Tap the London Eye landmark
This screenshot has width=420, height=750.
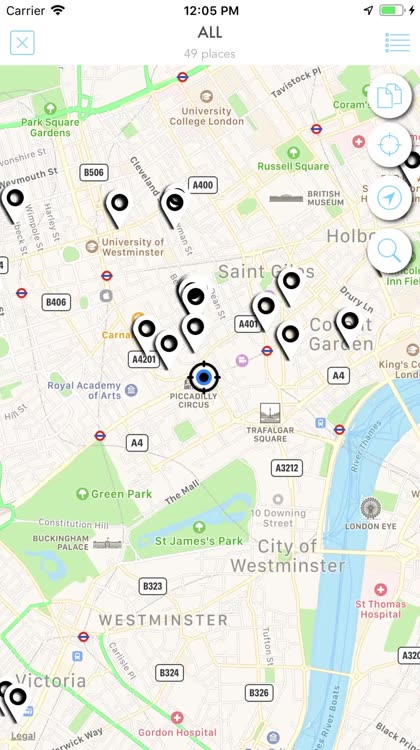371,514
